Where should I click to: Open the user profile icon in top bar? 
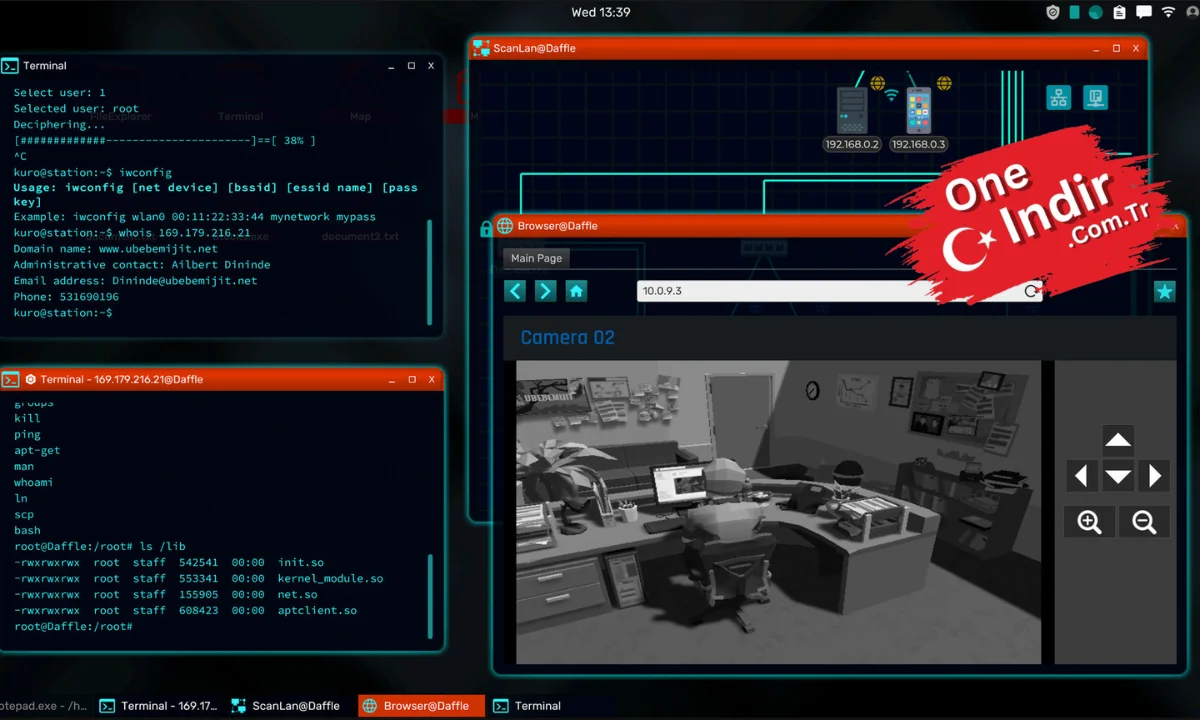pos(1190,12)
